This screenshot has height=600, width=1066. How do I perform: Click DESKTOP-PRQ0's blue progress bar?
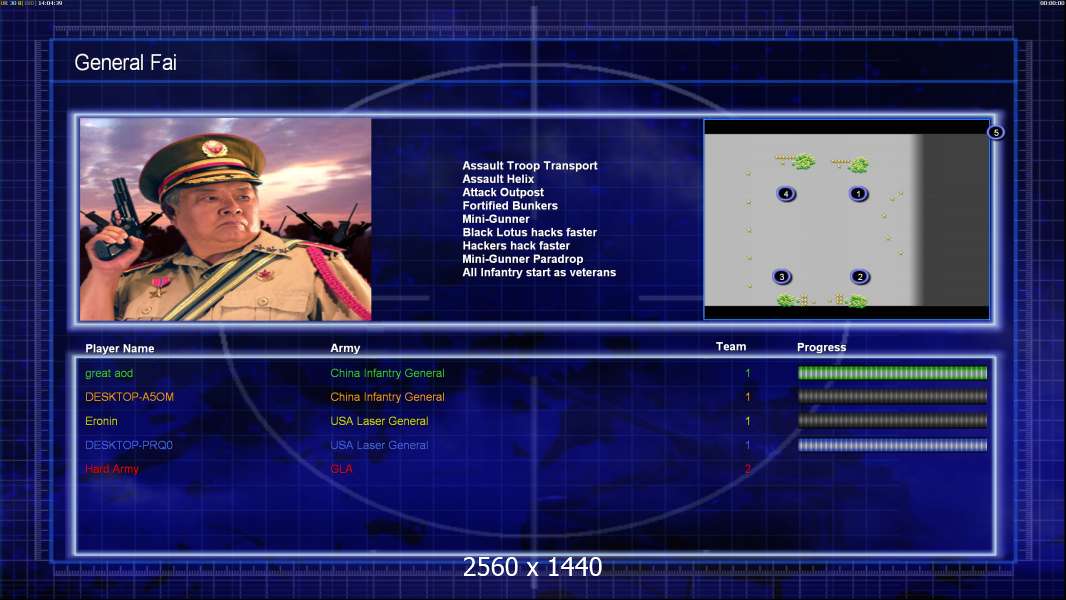pos(892,445)
